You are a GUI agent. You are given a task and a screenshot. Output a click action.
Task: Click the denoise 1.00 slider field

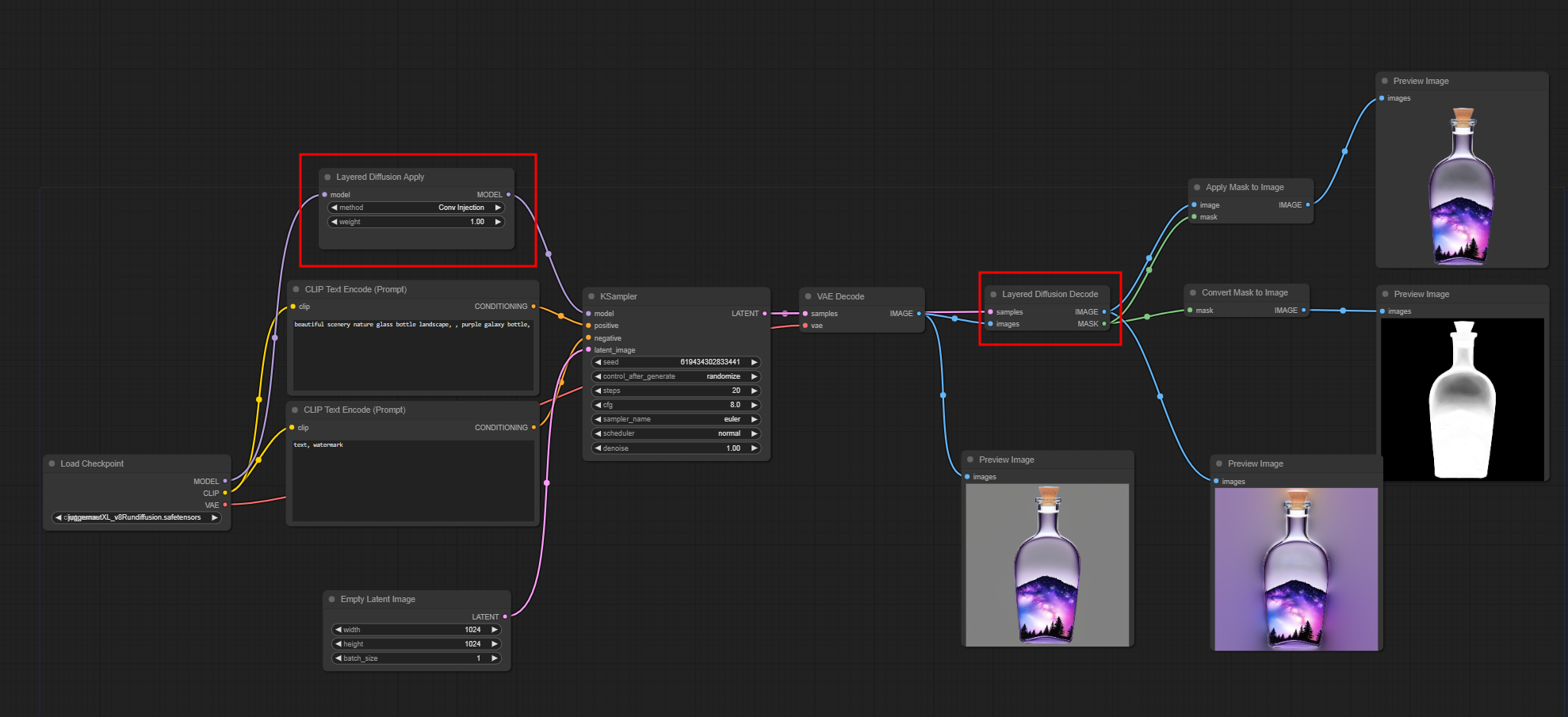(676, 448)
